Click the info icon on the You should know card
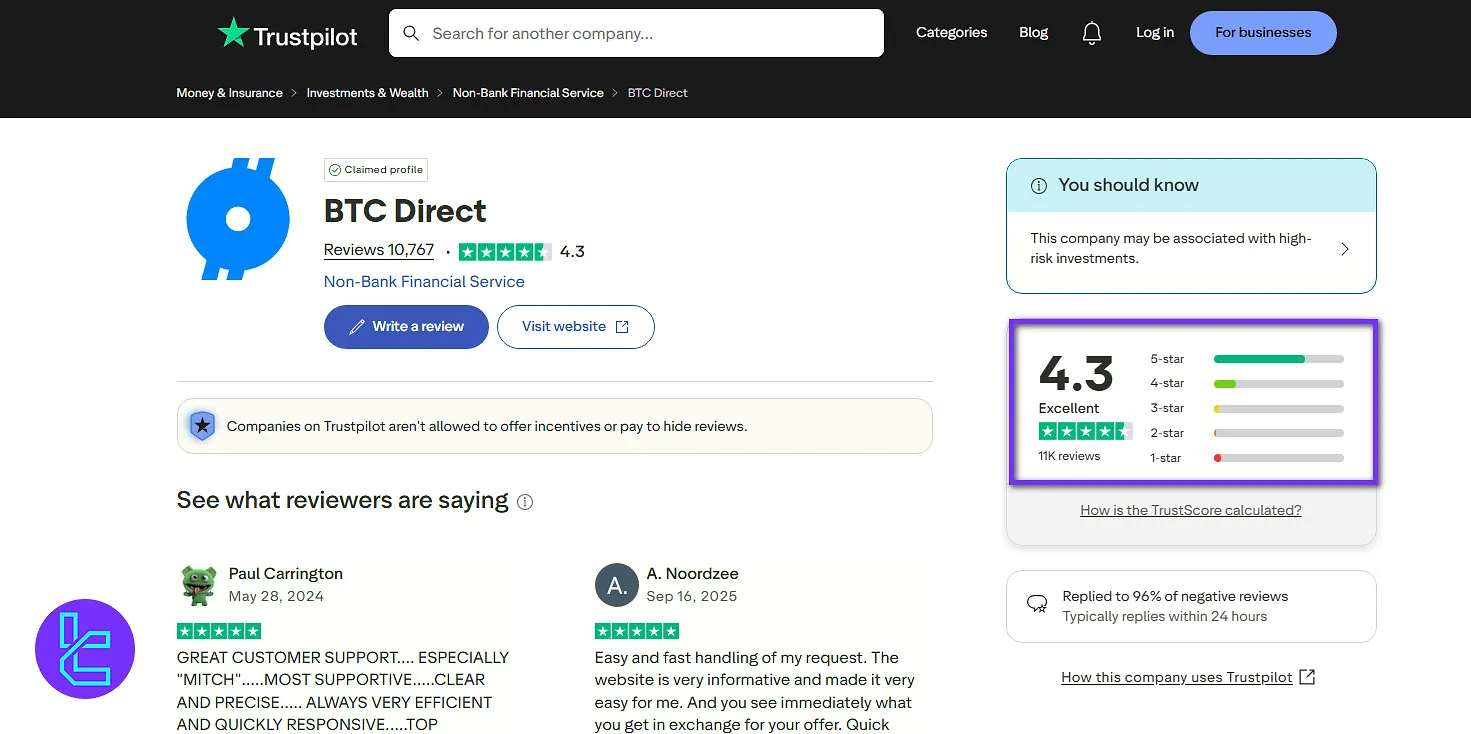Screen dimensions: 1471x734 pyautogui.click(x=1038, y=185)
